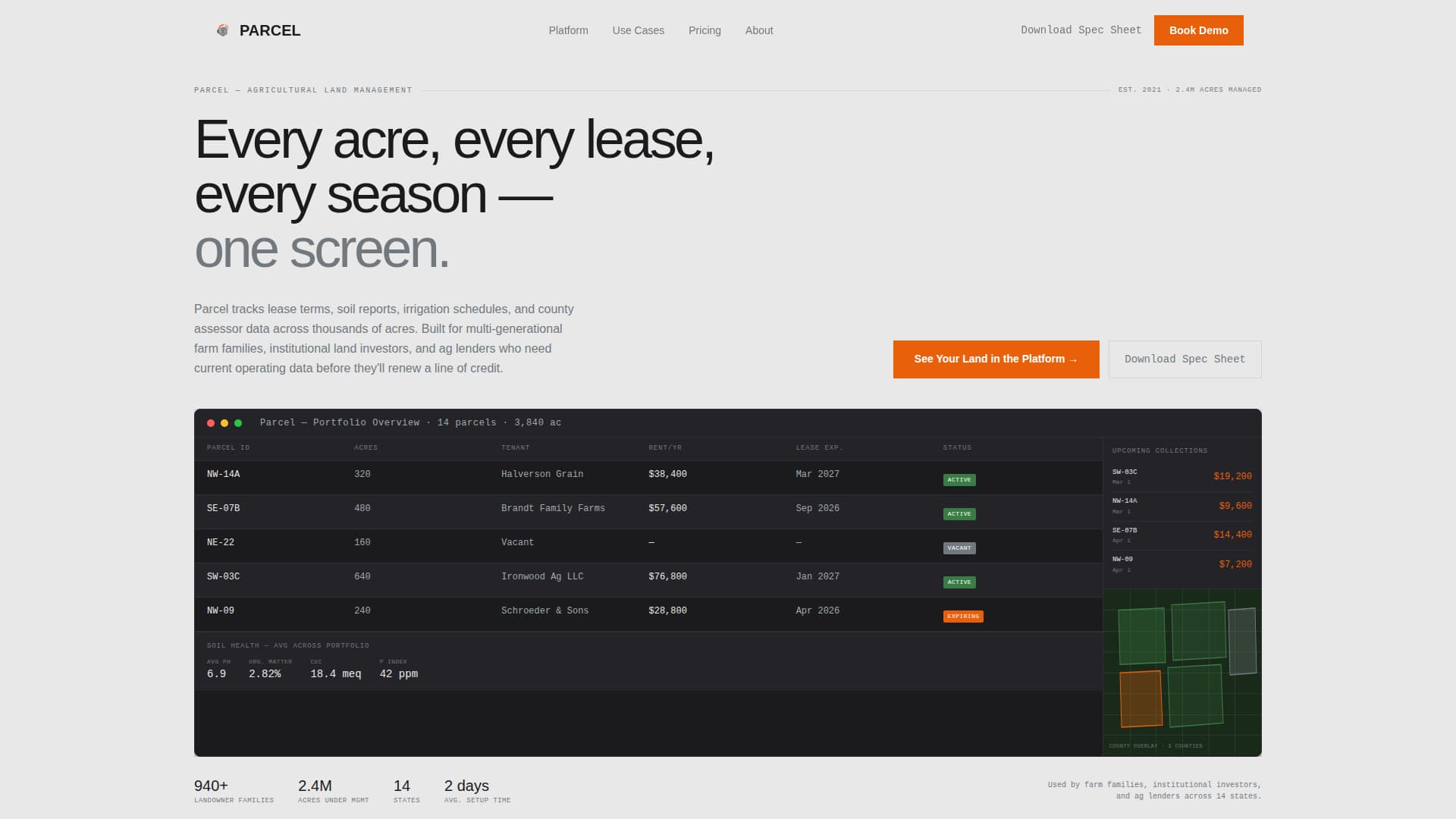
Task: Click the Vacant tenant cell
Action: [517, 542]
